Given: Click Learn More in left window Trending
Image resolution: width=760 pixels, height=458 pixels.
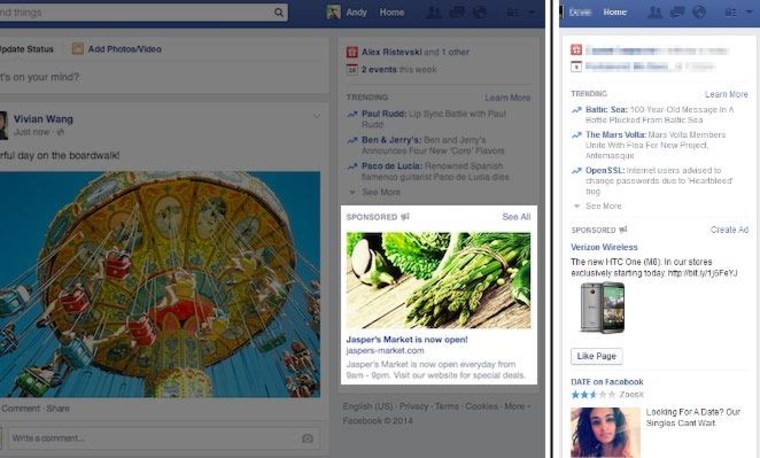Looking at the screenshot, I should click(x=507, y=97).
